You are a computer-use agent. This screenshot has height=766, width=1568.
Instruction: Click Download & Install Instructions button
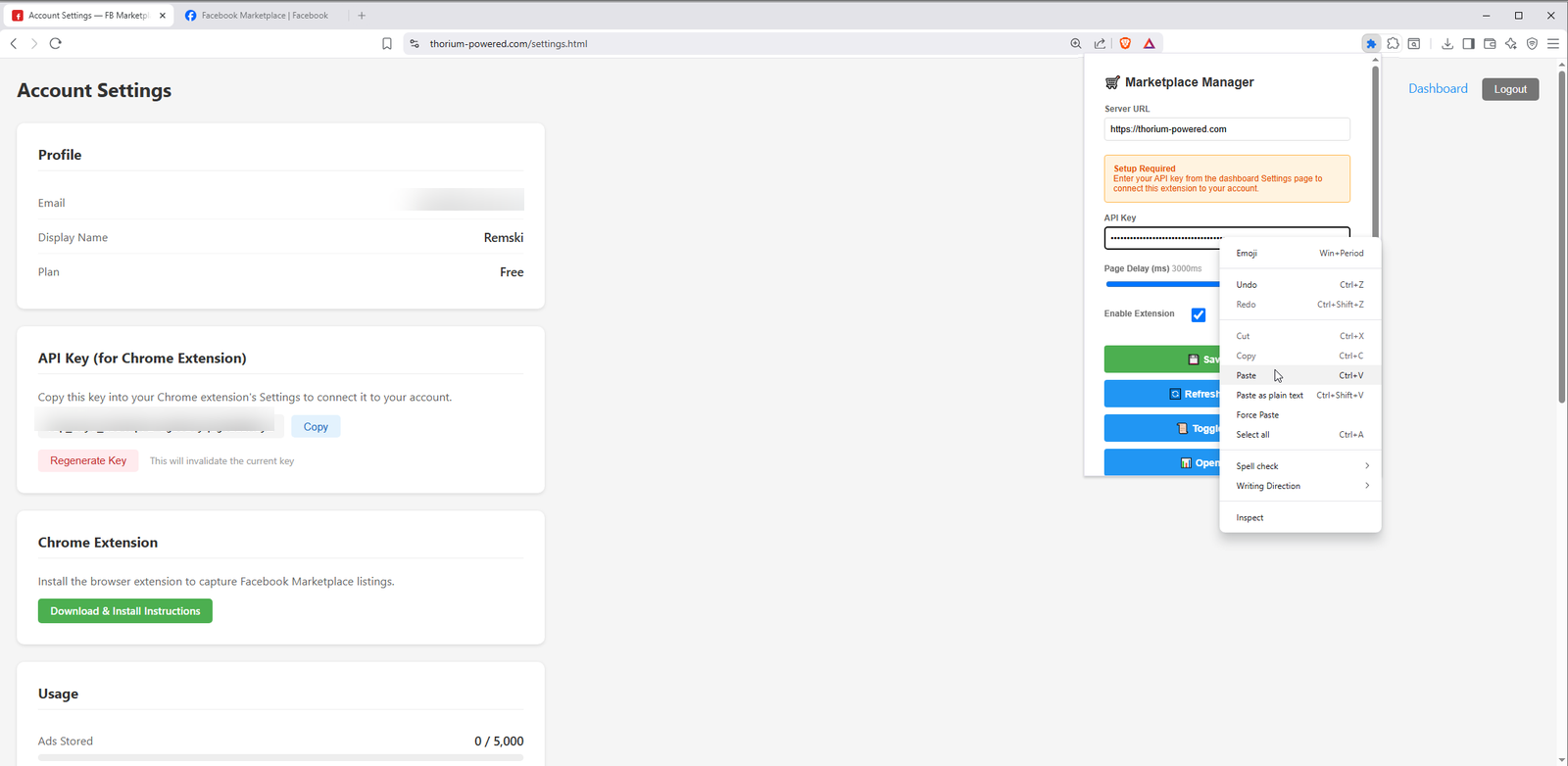125,611
